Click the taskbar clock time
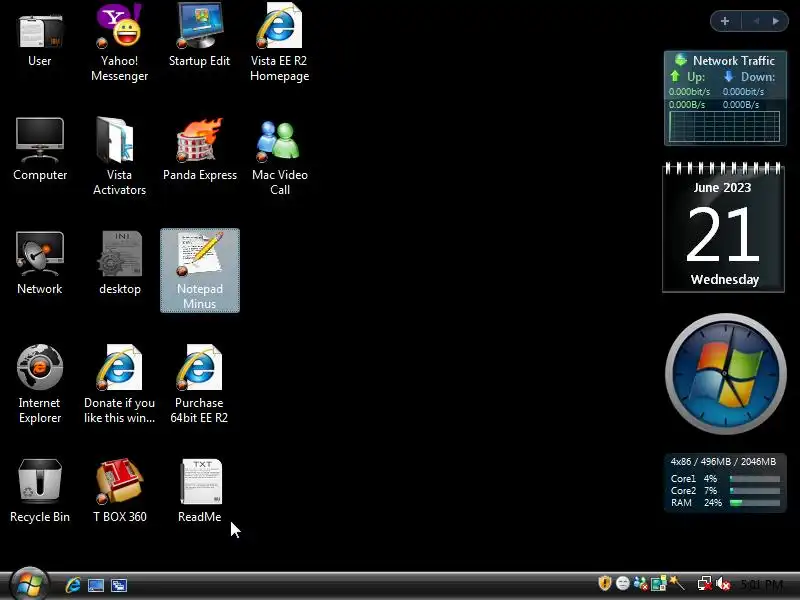Viewport: 800px width, 600px height. tap(762, 584)
